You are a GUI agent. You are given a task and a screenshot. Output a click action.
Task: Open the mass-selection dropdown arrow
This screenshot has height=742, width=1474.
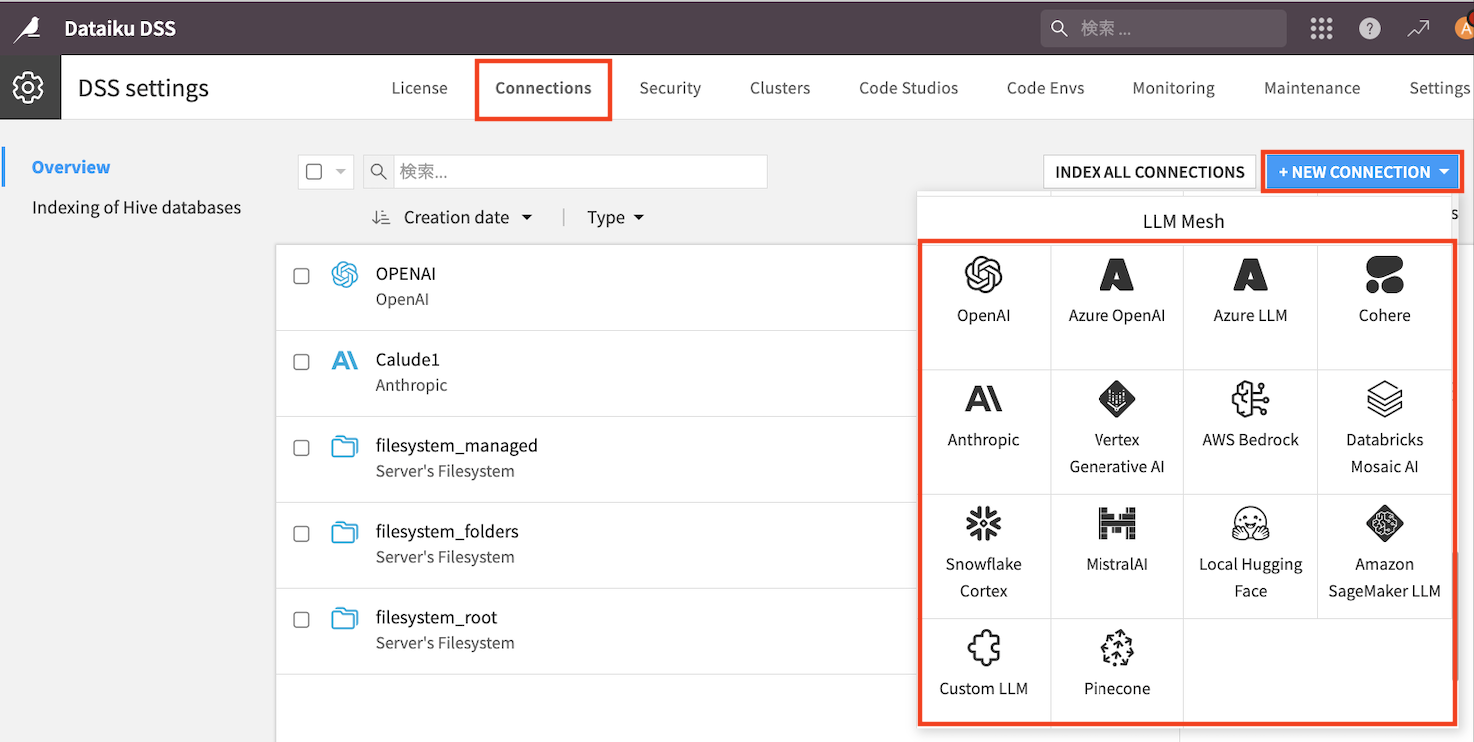coord(341,172)
